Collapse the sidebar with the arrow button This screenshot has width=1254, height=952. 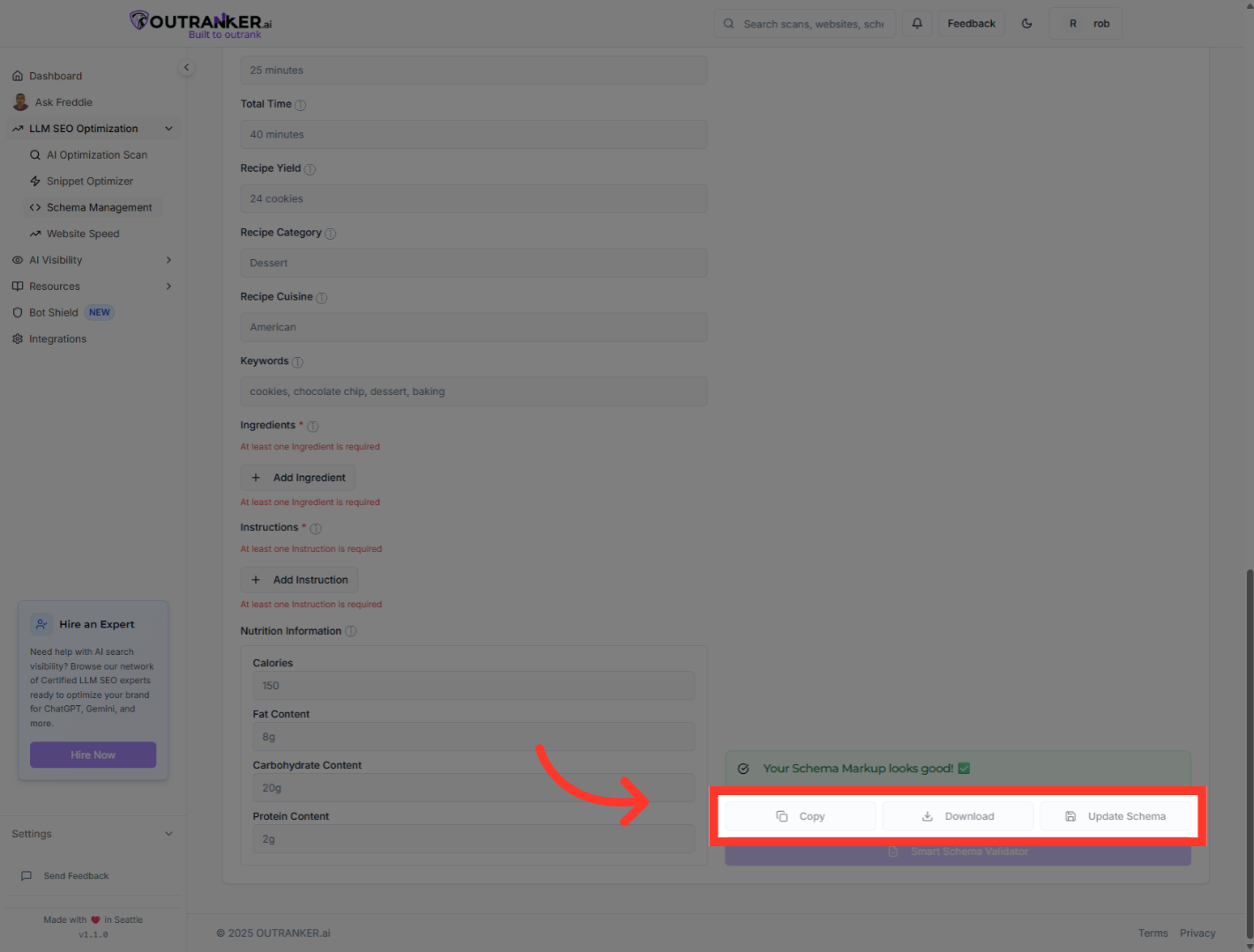[186, 67]
